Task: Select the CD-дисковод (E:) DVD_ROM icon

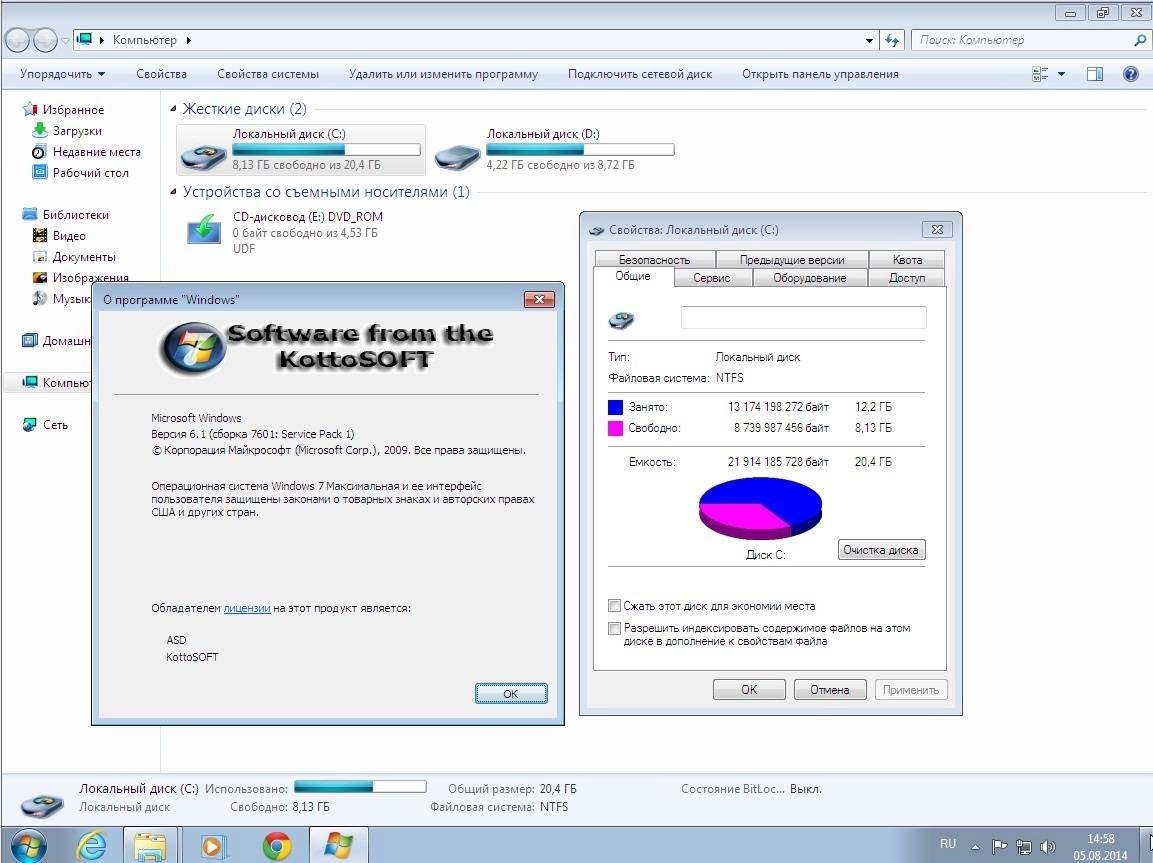Action: (x=204, y=229)
